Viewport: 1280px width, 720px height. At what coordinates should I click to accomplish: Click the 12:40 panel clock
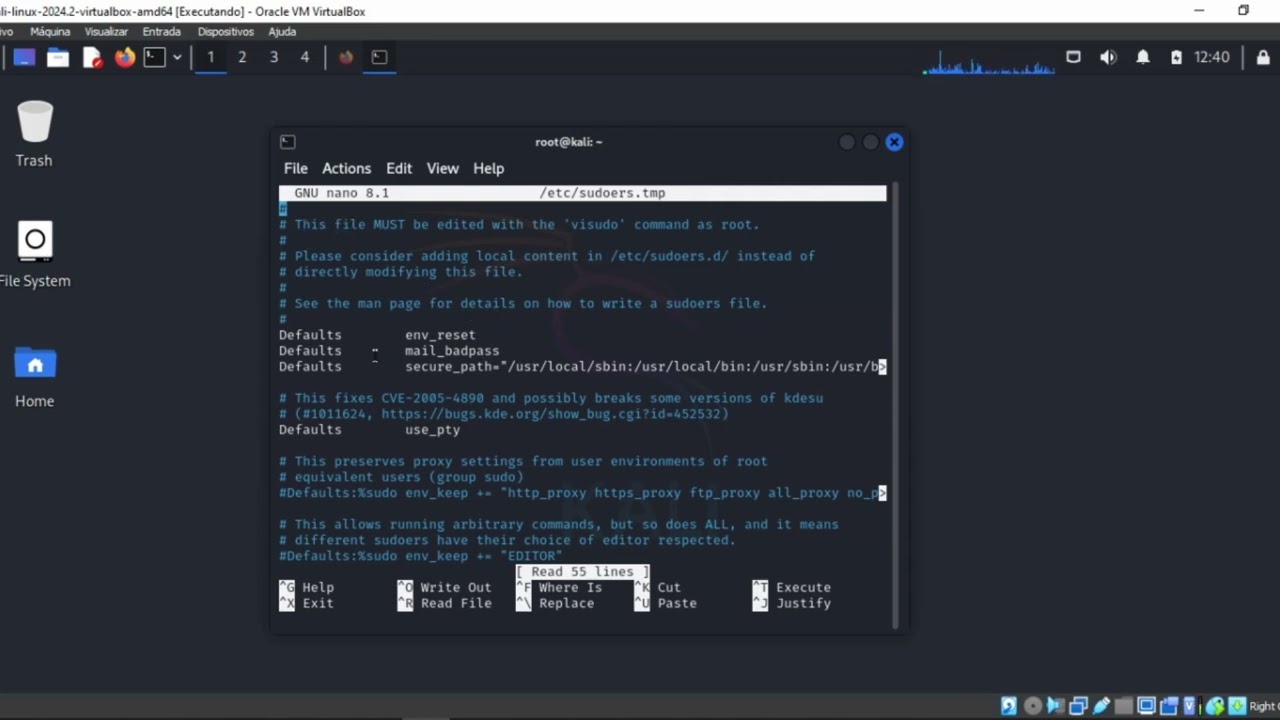(1212, 57)
